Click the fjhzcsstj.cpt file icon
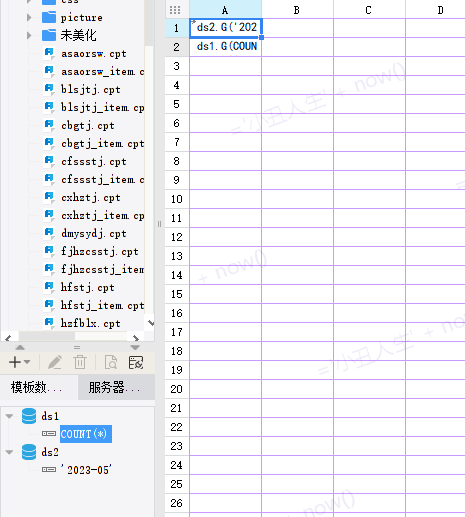 49,251
